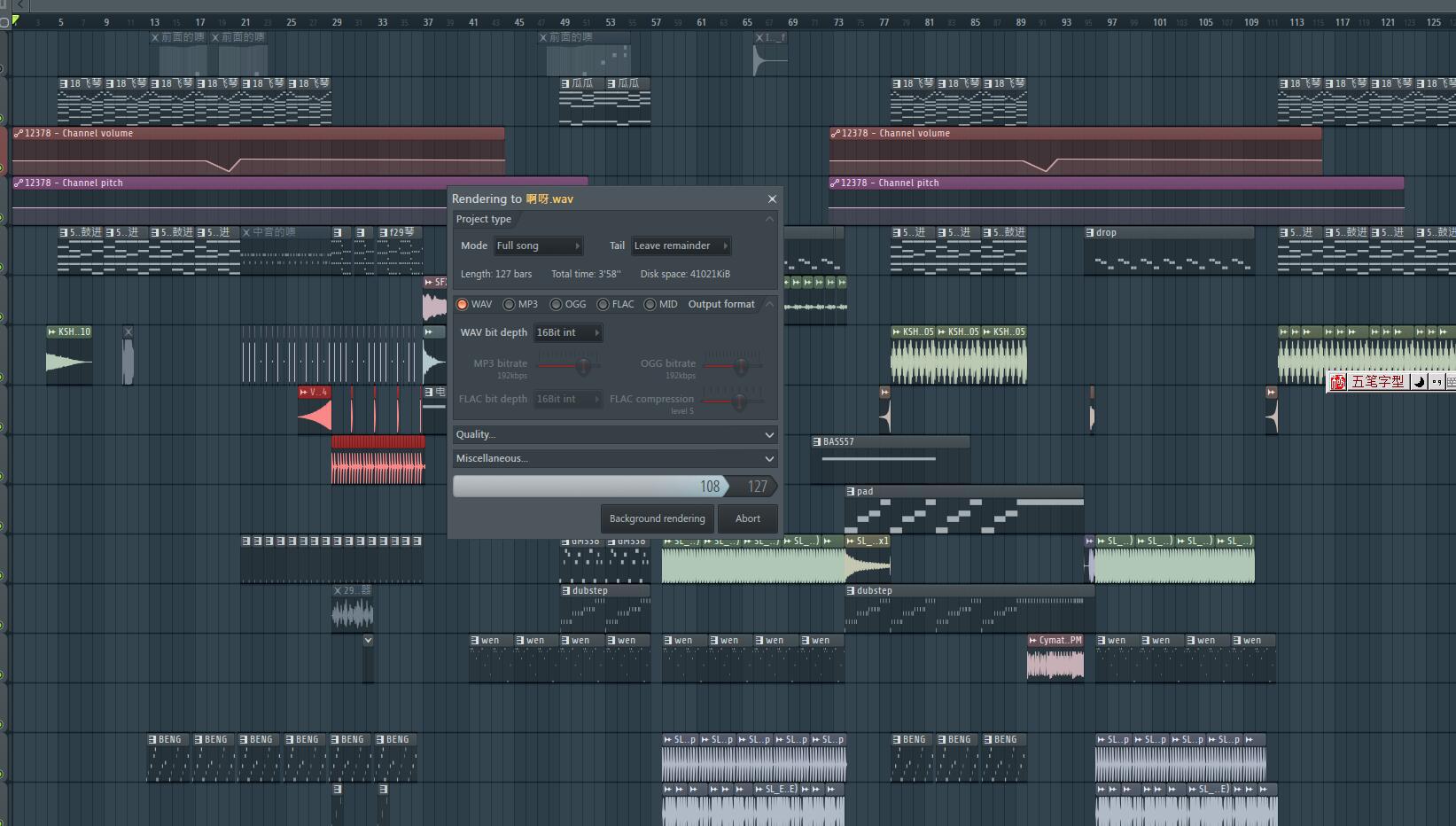Open the Tail dropdown showing Leave remainder
1456x826 pixels.
coord(681,245)
